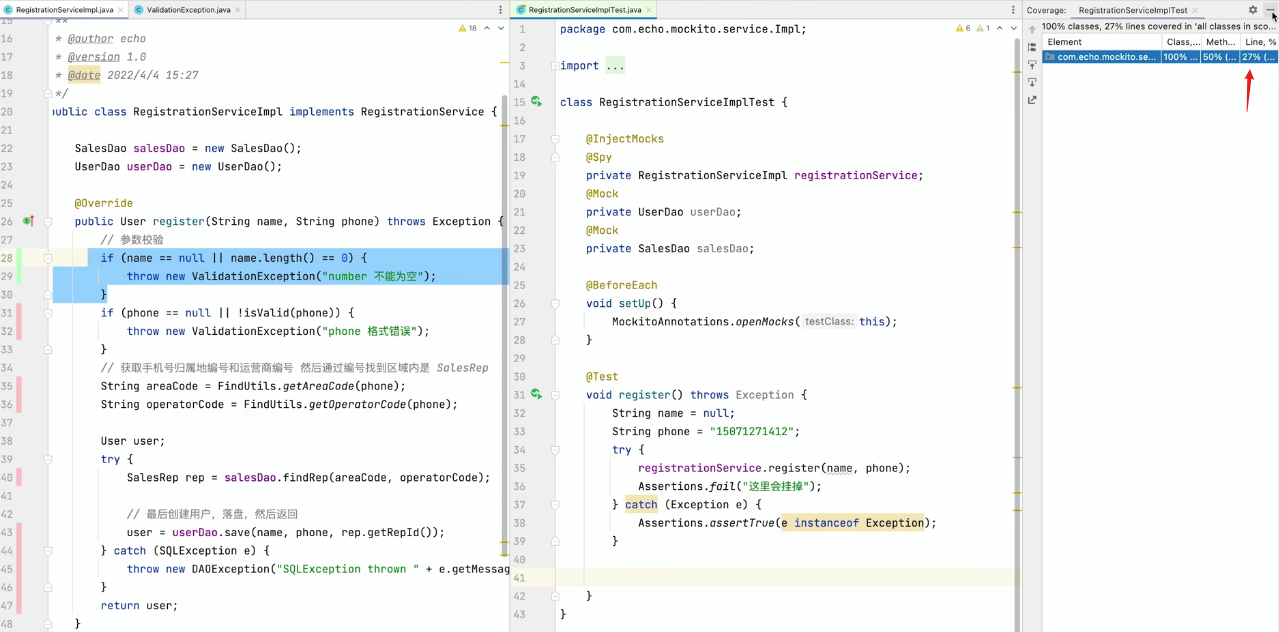Collapse the setUp() method fold
1279x632 pixels.
pos(555,304)
